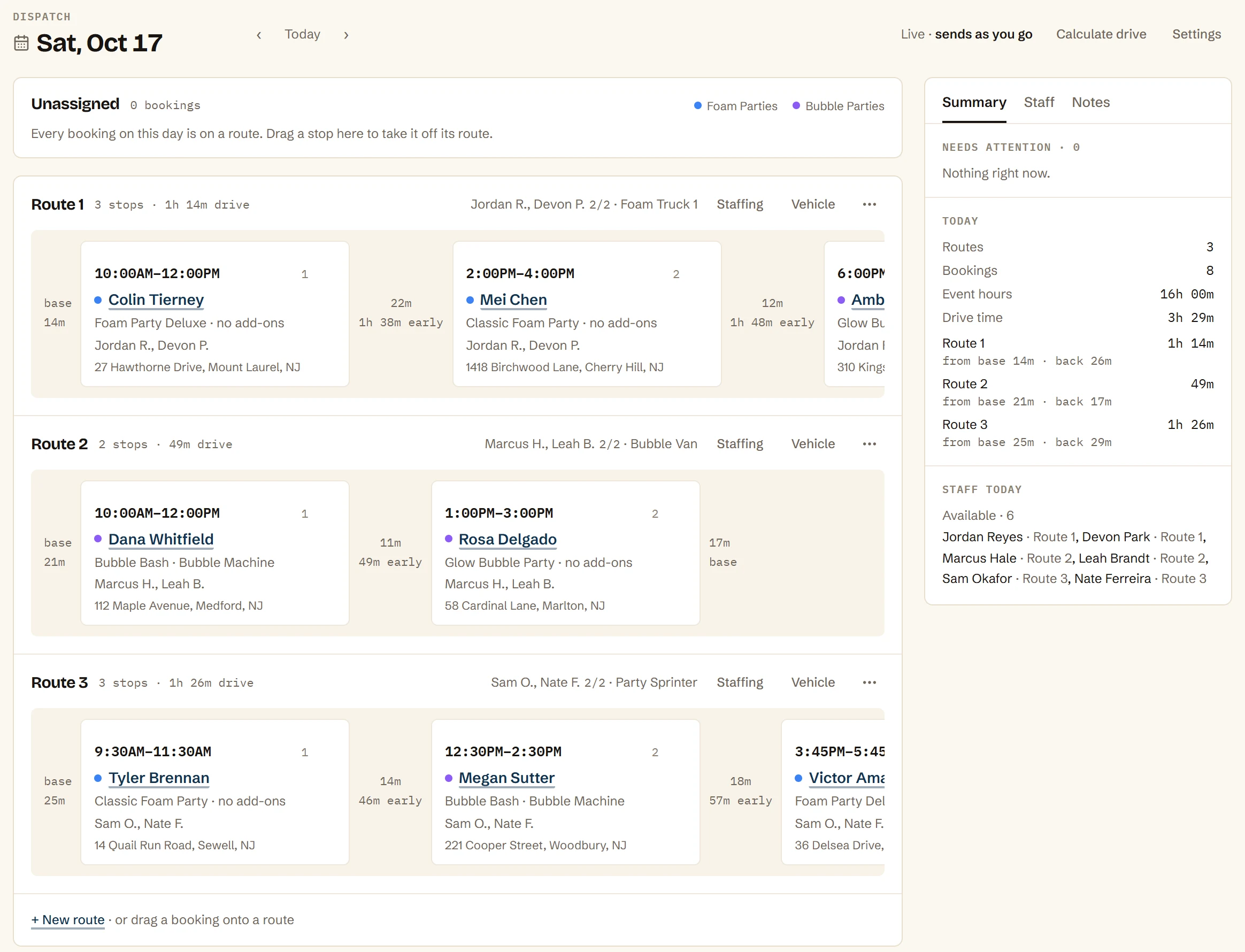Open Staffing for Route 3
Viewport: 1245px width, 952px height.
click(740, 682)
